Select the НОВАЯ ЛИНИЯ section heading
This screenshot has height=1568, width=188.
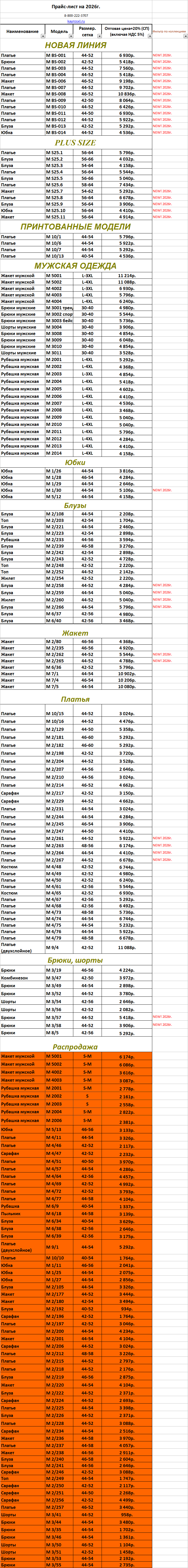tap(75, 45)
